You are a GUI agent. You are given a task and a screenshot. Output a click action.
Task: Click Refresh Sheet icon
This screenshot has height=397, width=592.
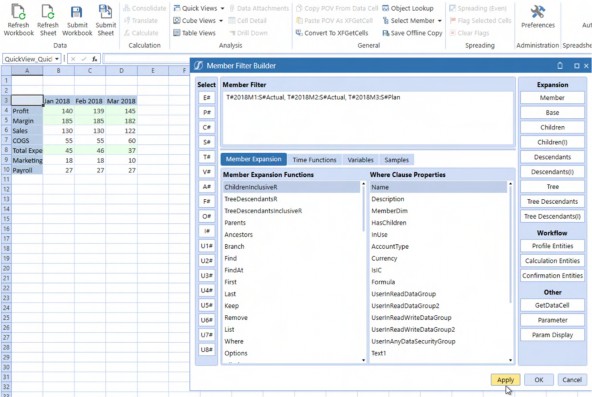point(48,11)
